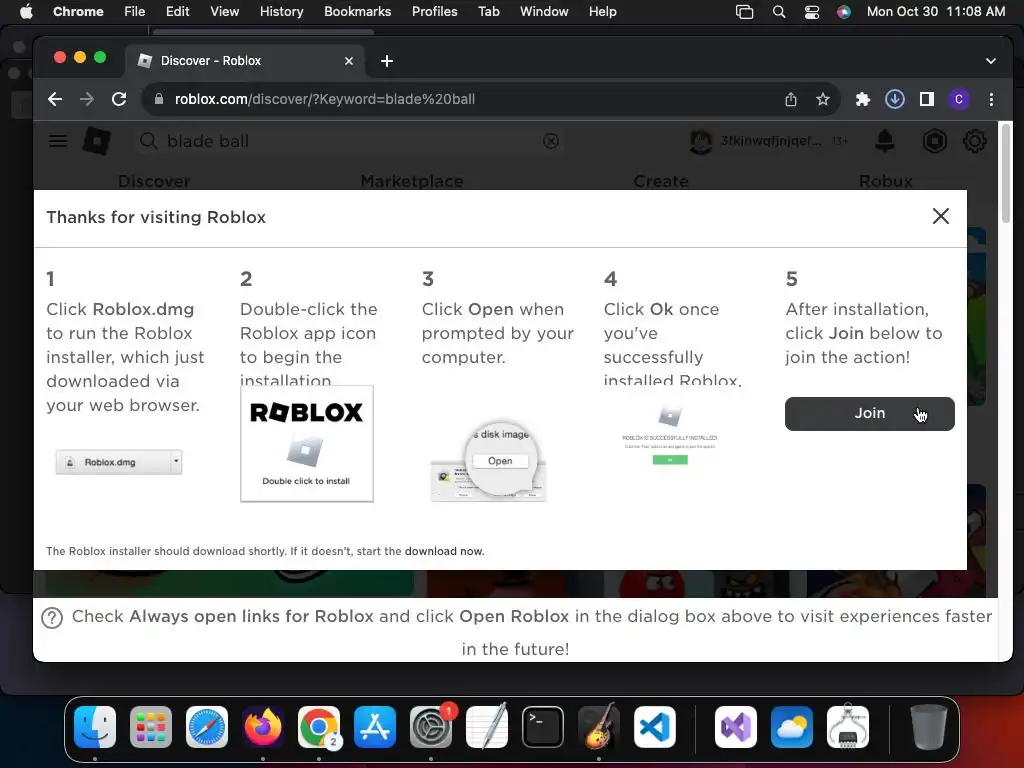Launch Firefox from the Dock

click(263, 727)
